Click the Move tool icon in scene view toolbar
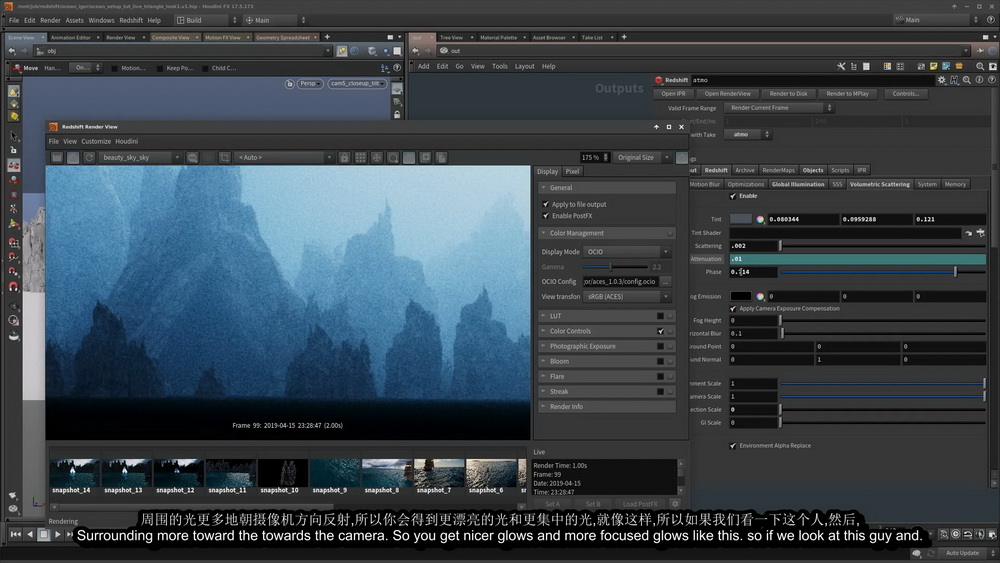Viewport: 1000px width, 563px height. (x=17, y=68)
